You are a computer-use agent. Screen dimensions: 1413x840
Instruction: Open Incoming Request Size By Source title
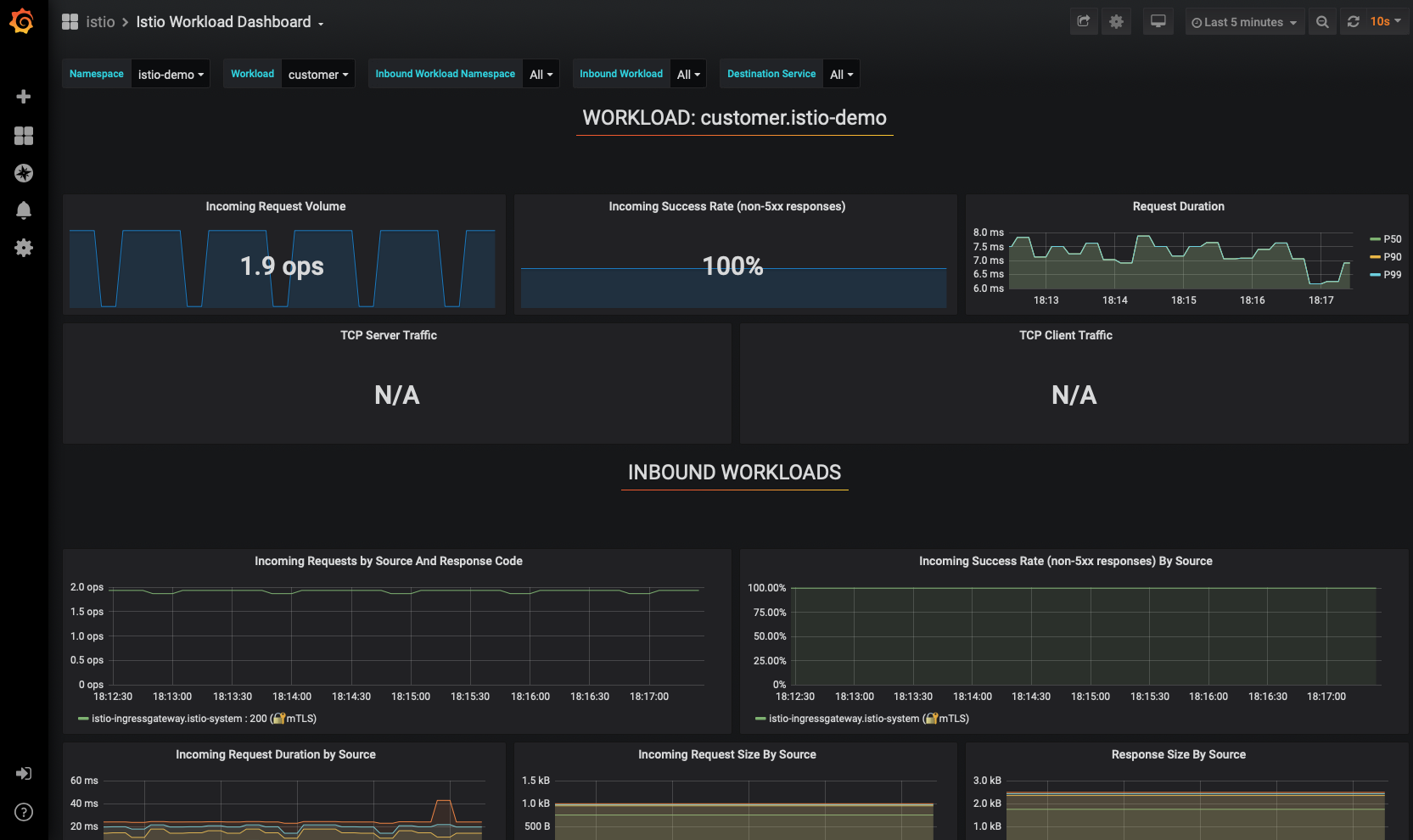[x=727, y=754]
